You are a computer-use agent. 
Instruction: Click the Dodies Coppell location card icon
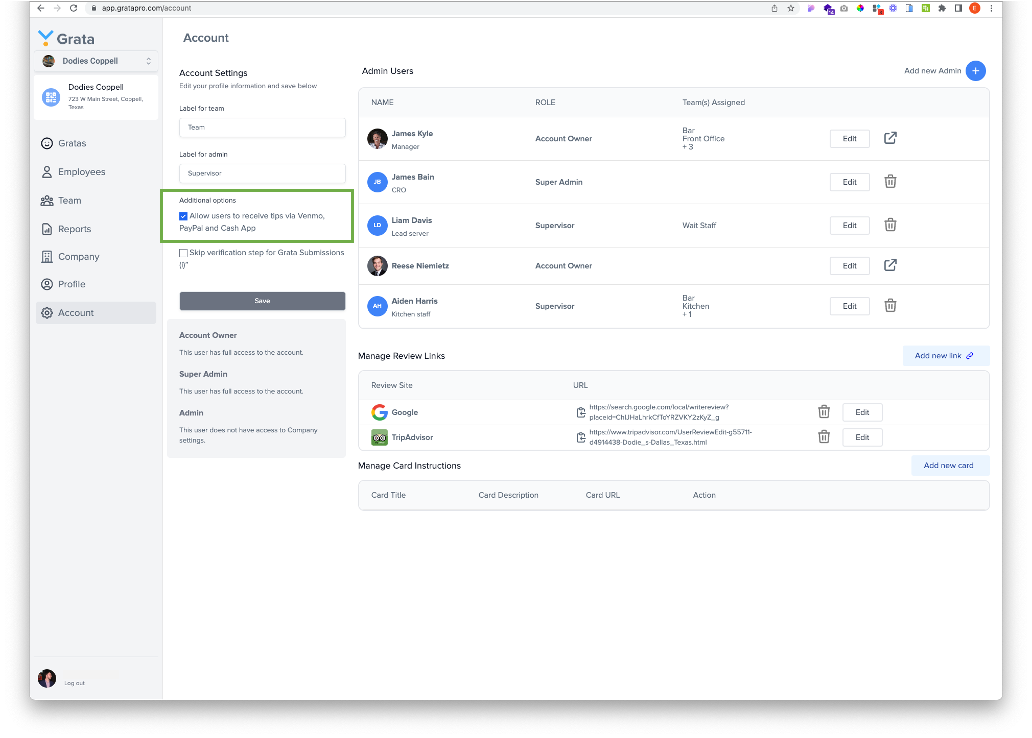pos(51,97)
